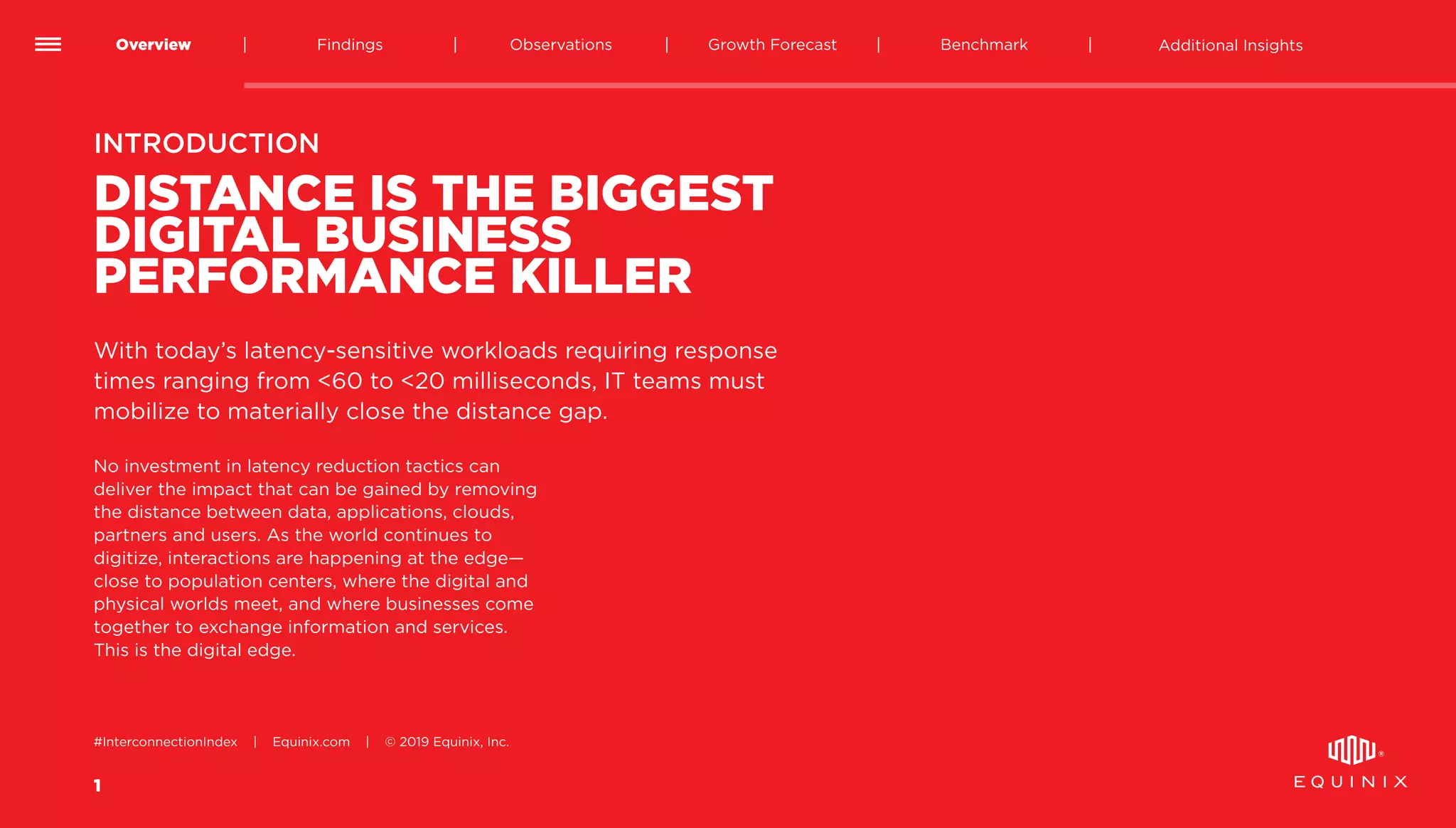
Task: Click the page number 1
Action: click(97, 785)
